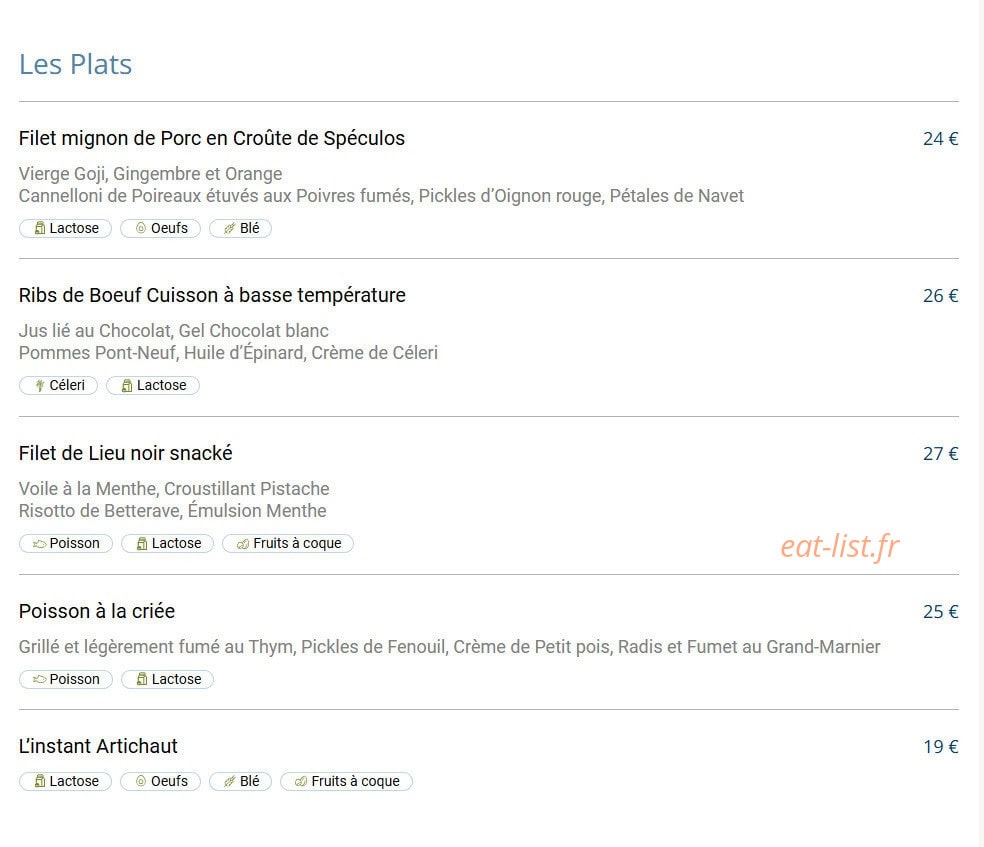This screenshot has height=847, width=984.
Task: Click the 19 € price of L'instant Artichaut
Action: pyautogui.click(x=940, y=747)
